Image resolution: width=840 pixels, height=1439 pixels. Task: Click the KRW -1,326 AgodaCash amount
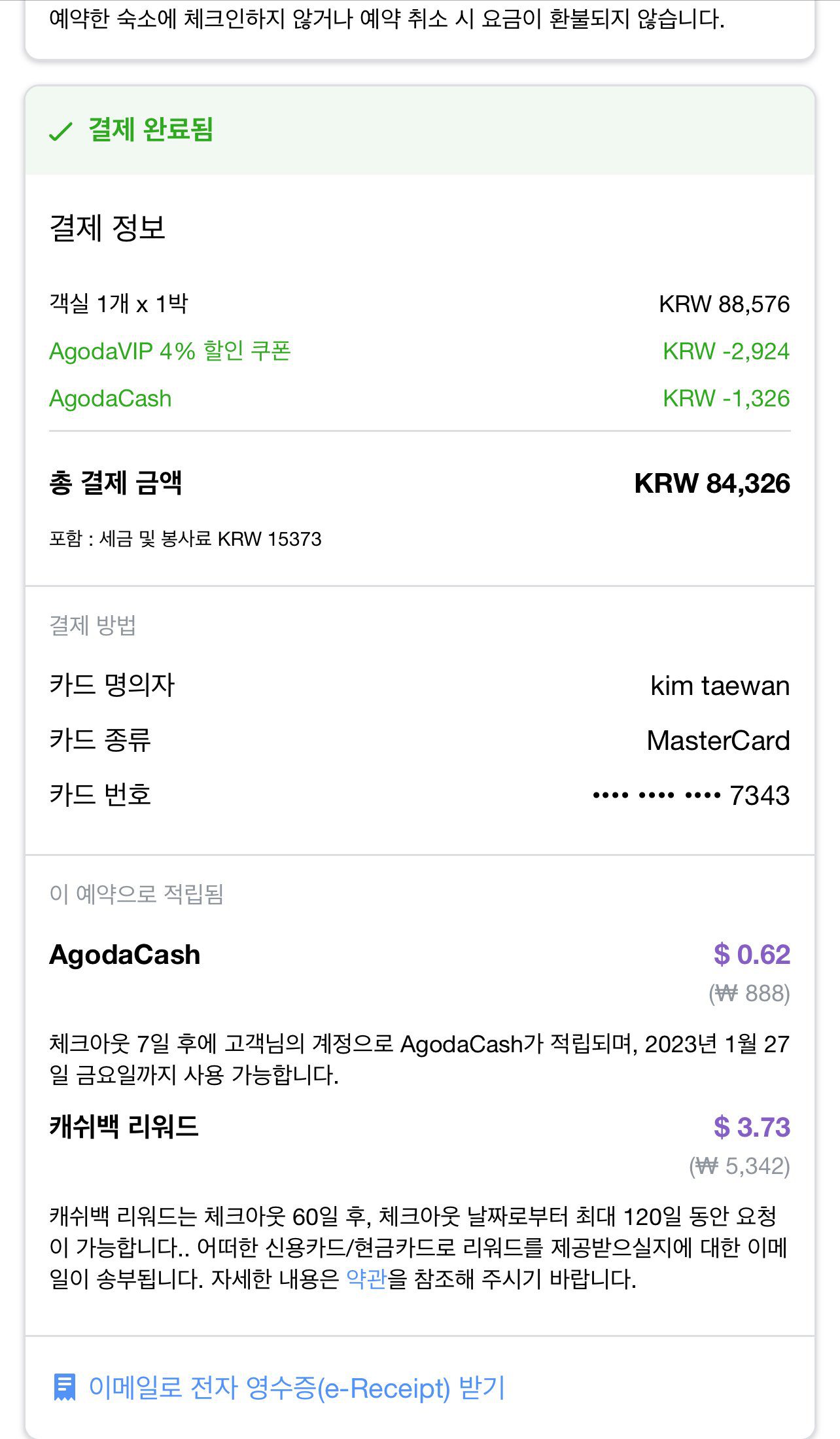point(726,399)
